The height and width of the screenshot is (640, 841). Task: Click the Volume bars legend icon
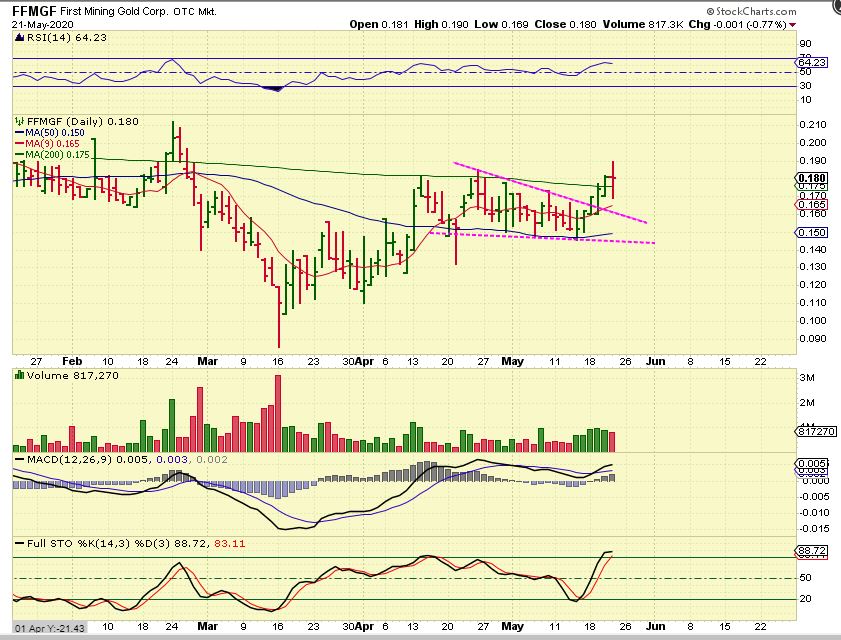coord(18,374)
